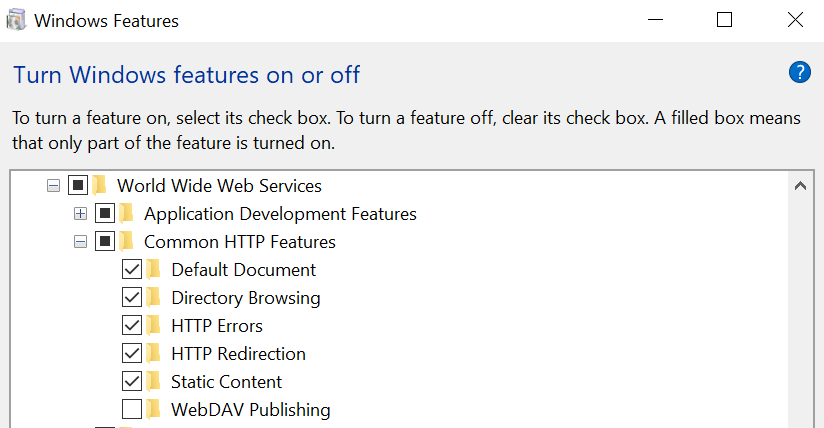
Task: Click the blue help question mark icon
Action: click(x=799, y=72)
